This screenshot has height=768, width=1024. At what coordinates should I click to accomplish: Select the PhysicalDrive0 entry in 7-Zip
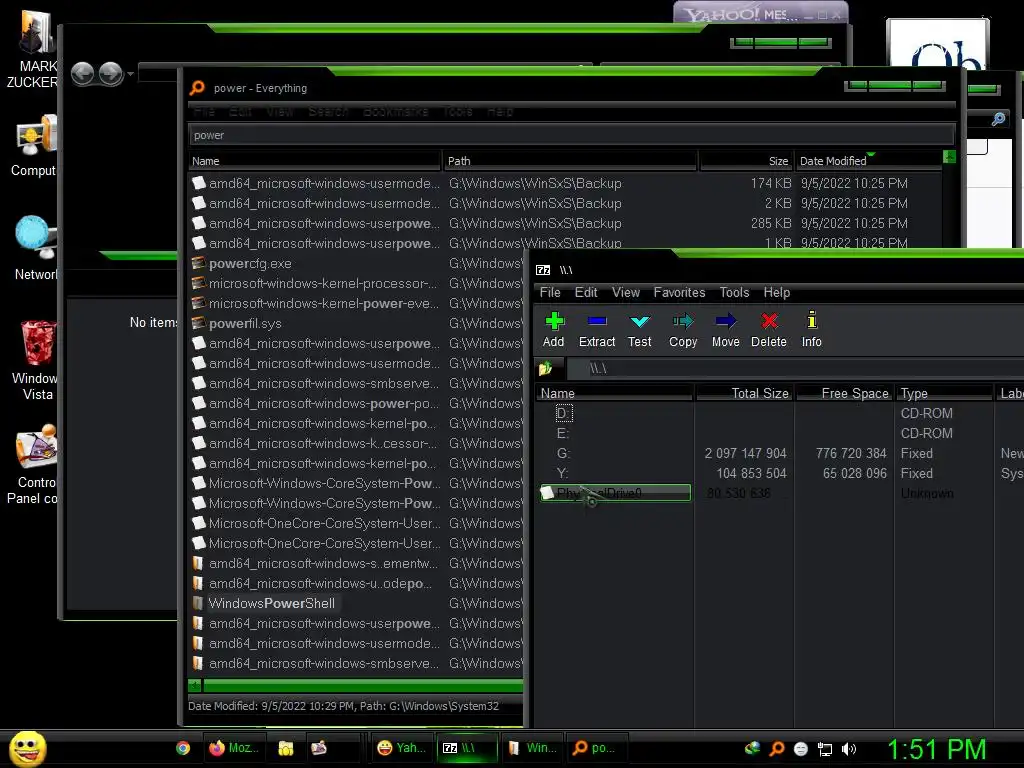click(x=615, y=493)
